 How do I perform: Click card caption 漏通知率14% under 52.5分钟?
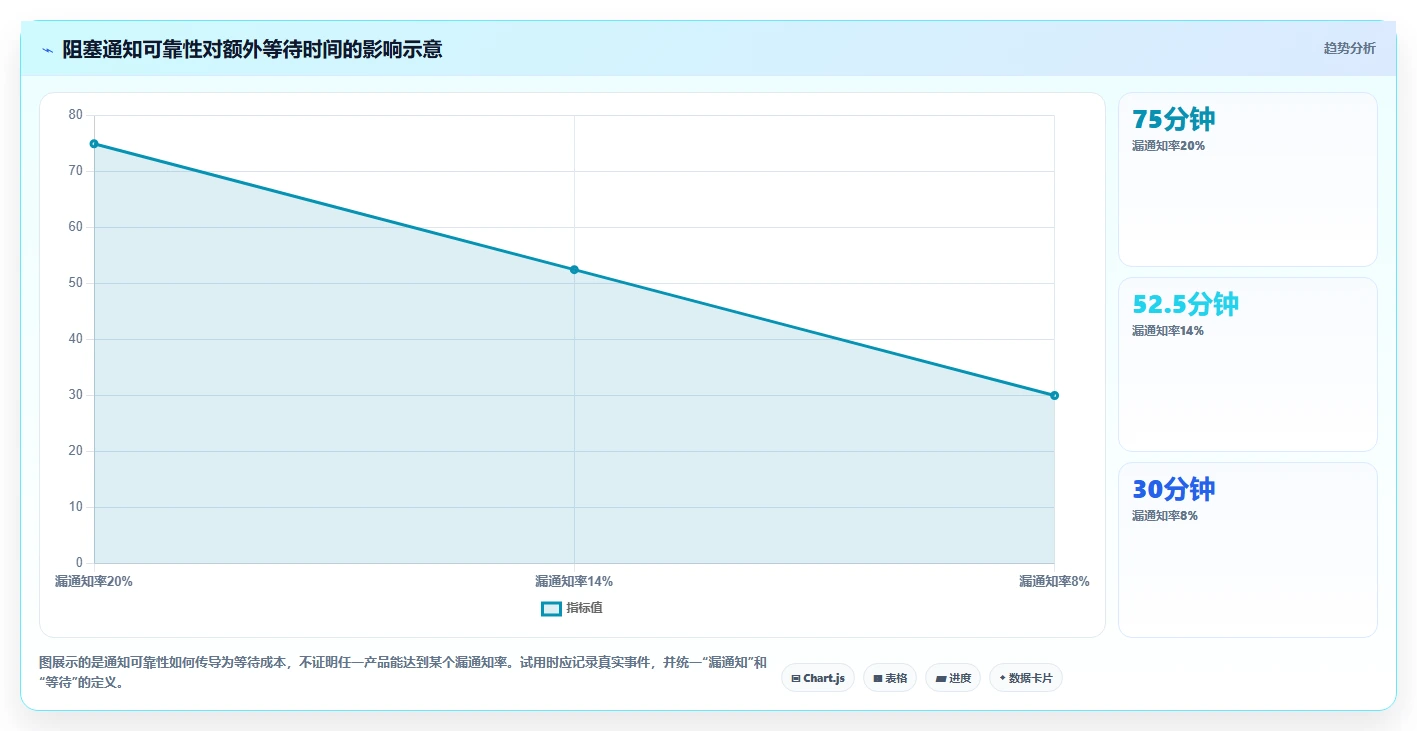click(x=1168, y=331)
